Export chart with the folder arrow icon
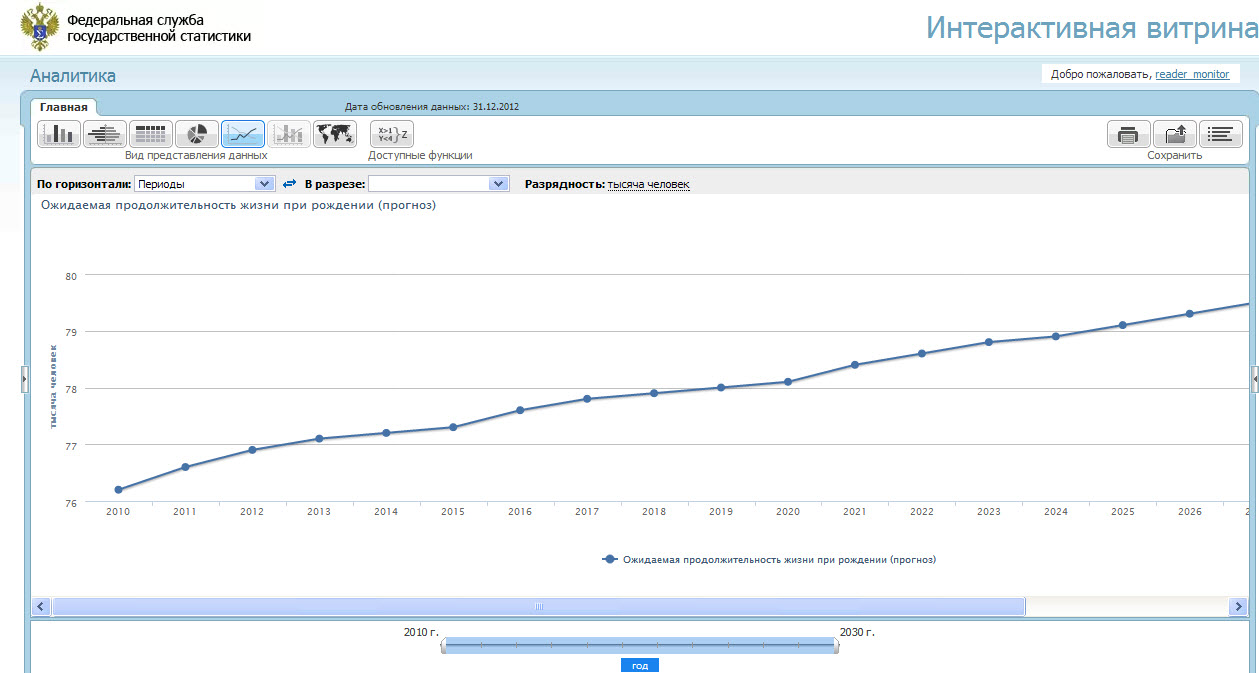 pyautogui.click(x=1174, y=134)
